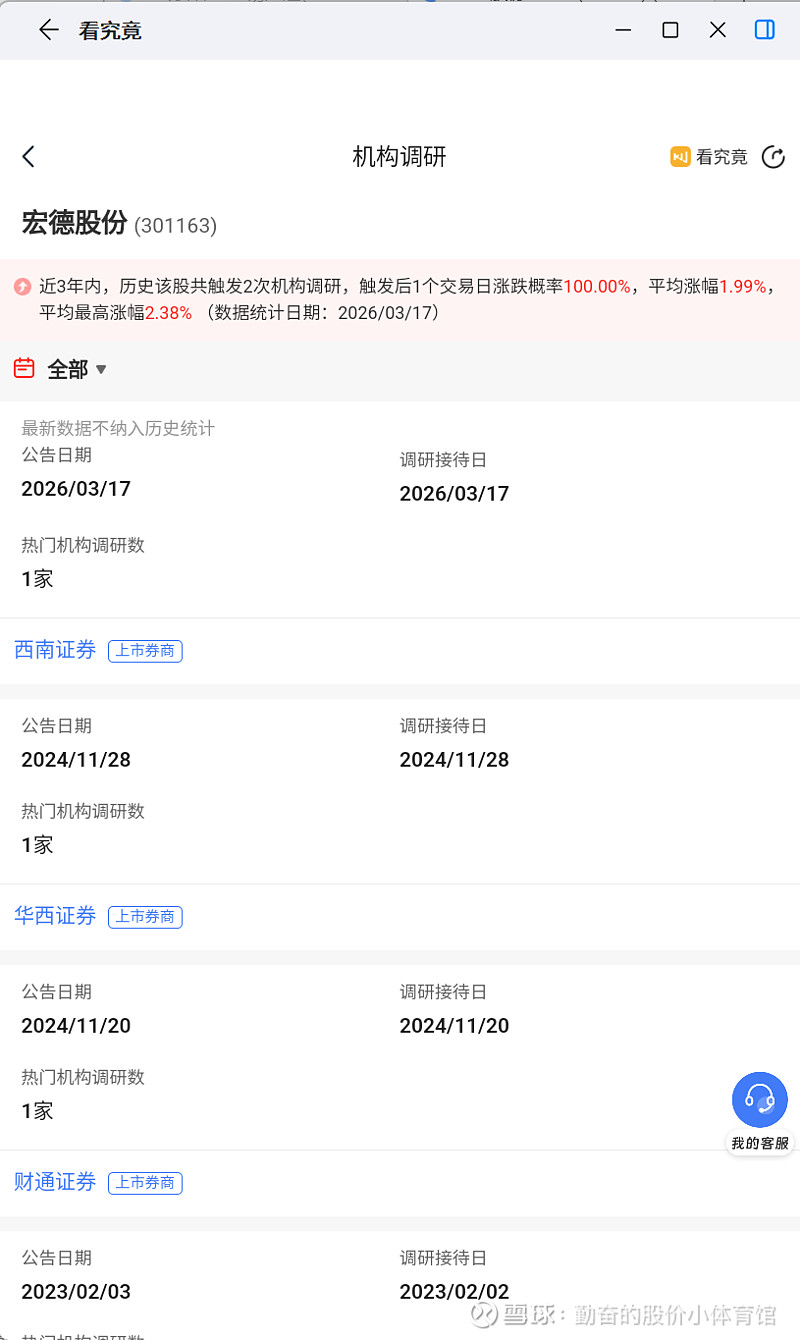Click the 看究竟 text in header
This screenshot has height=1340, width=800.
[x=722, y=157]
